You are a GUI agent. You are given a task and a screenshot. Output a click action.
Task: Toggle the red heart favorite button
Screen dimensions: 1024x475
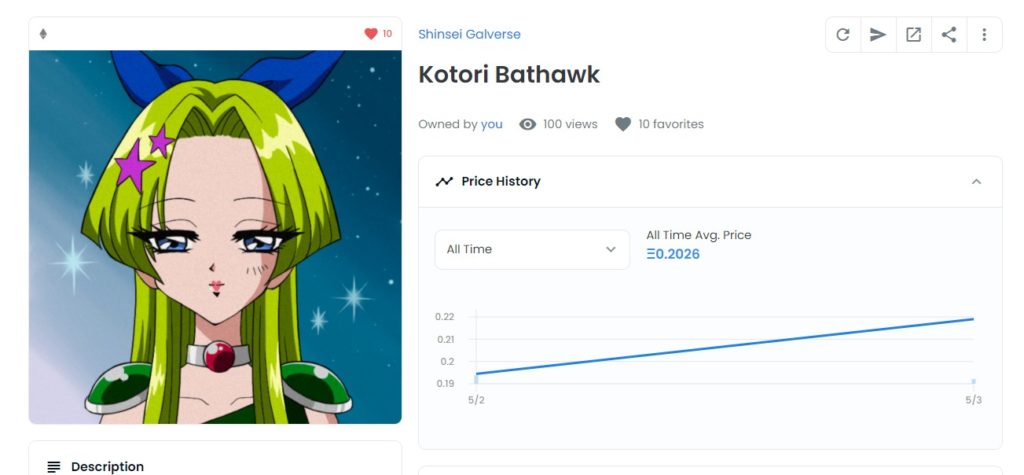pos(371,34)
